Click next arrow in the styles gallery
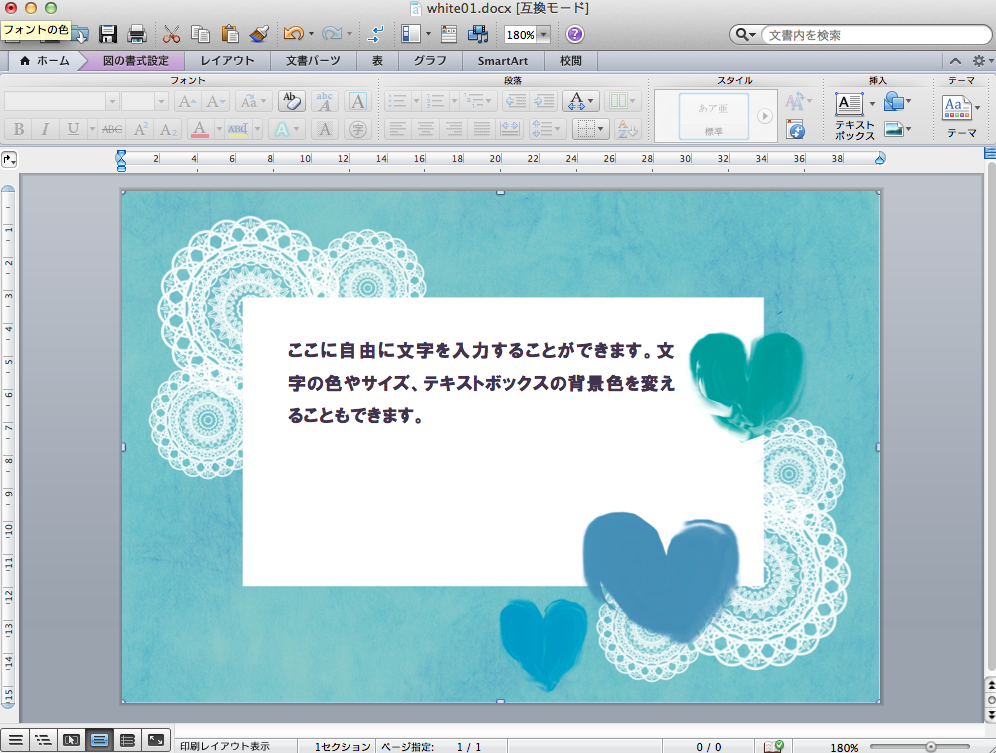 coord(765,116)
